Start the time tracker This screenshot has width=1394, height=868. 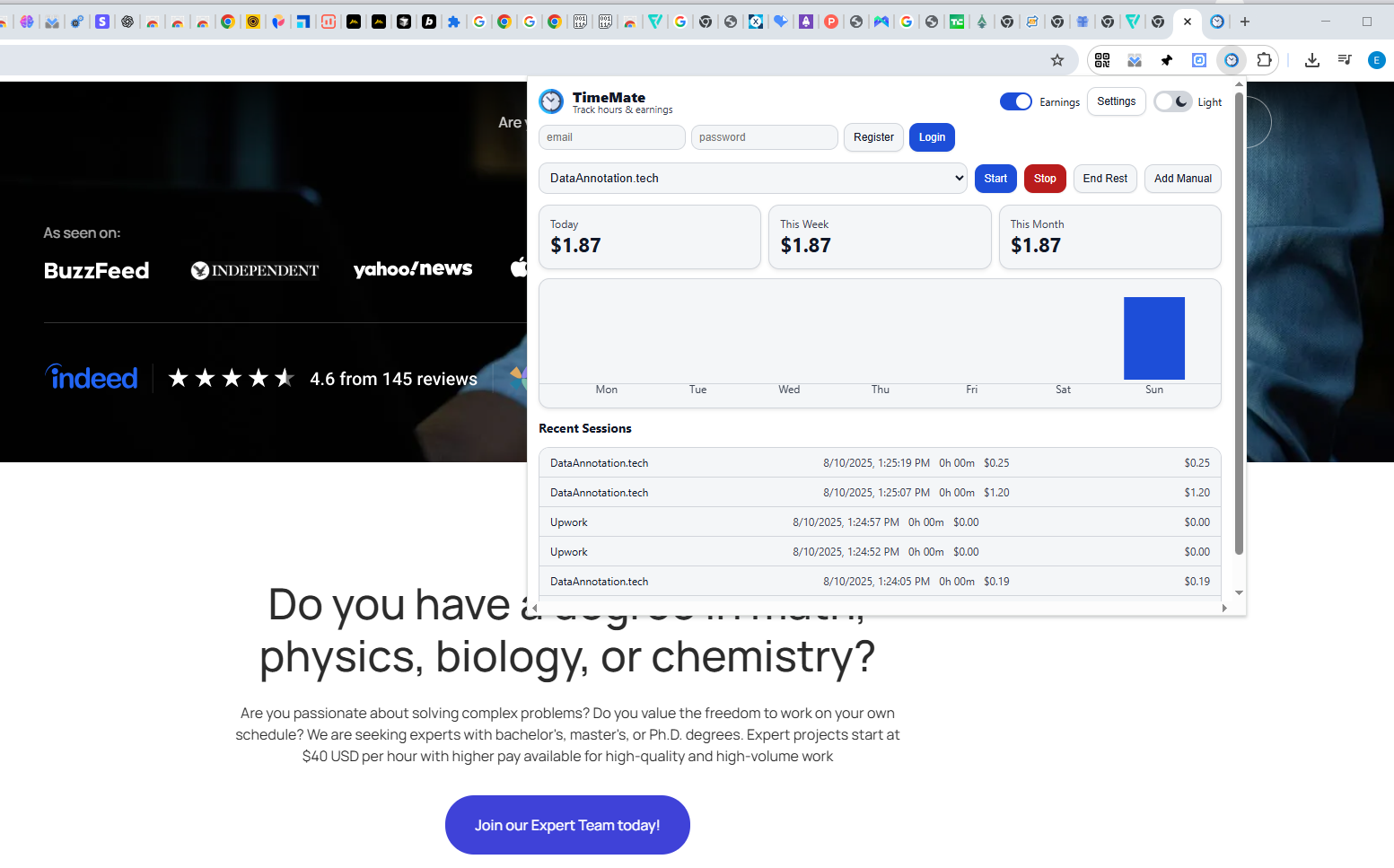995,179
